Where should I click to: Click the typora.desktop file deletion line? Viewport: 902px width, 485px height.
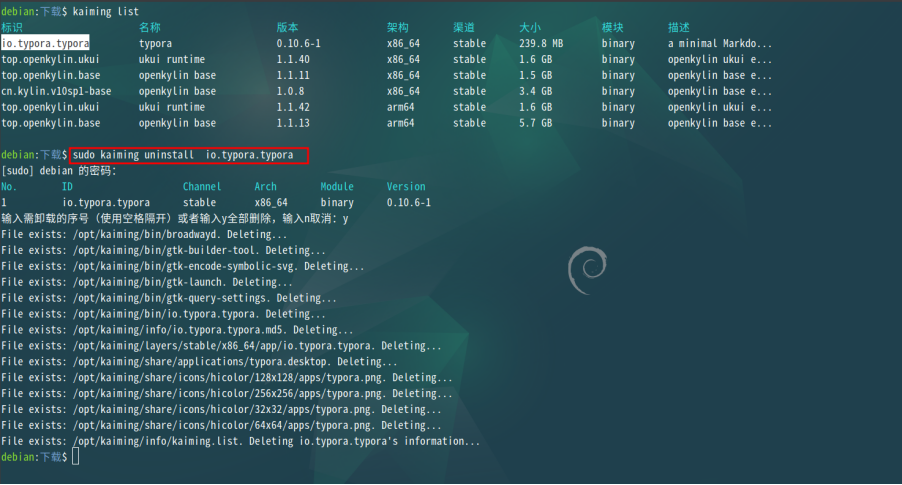[x=199, y=361]
